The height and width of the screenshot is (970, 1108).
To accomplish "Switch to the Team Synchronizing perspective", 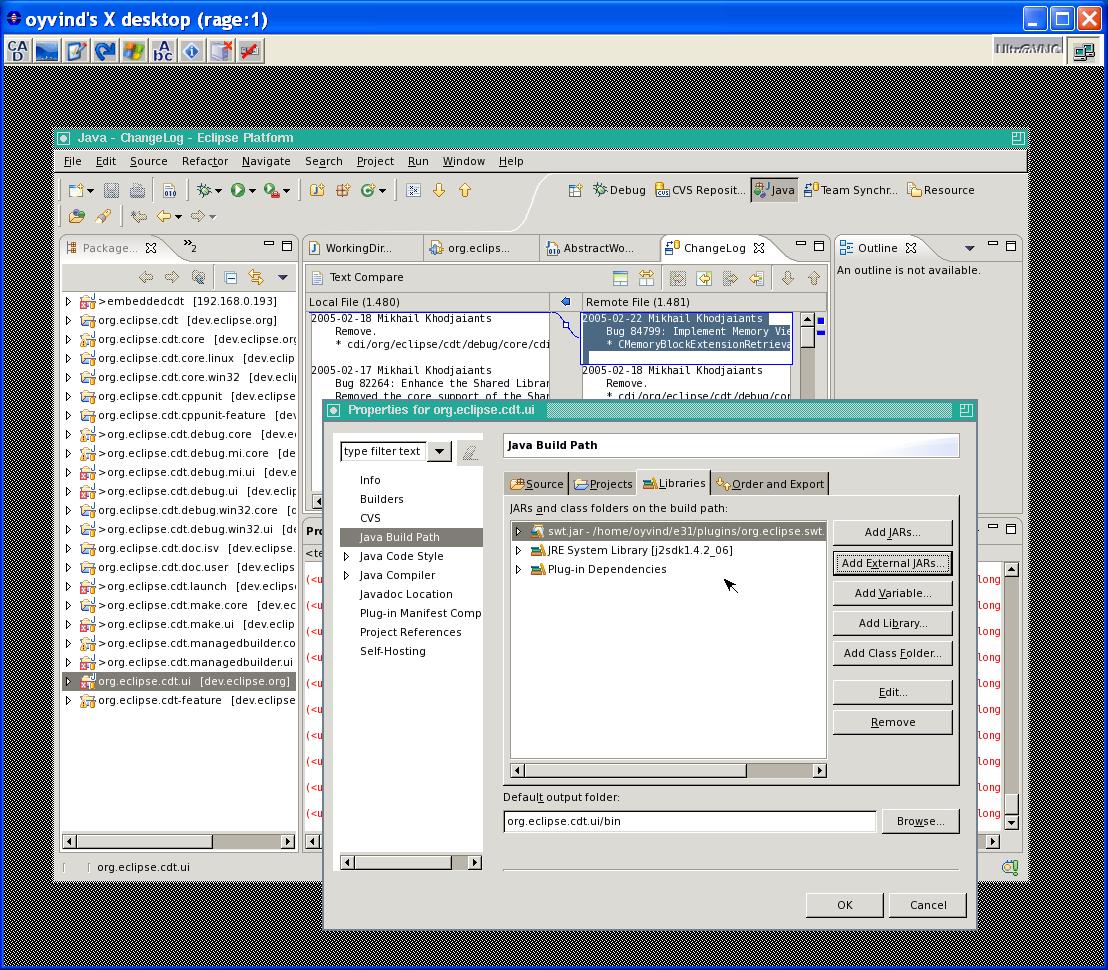I will coord(851,190).
